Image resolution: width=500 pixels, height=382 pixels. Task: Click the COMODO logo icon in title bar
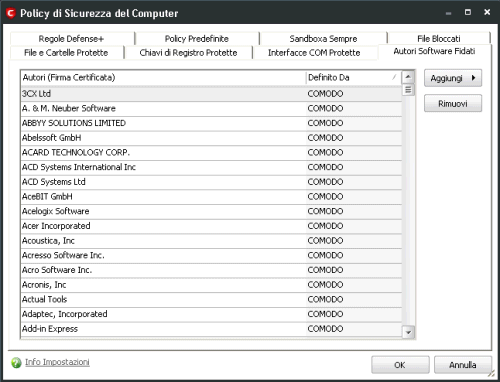[11, 13]
